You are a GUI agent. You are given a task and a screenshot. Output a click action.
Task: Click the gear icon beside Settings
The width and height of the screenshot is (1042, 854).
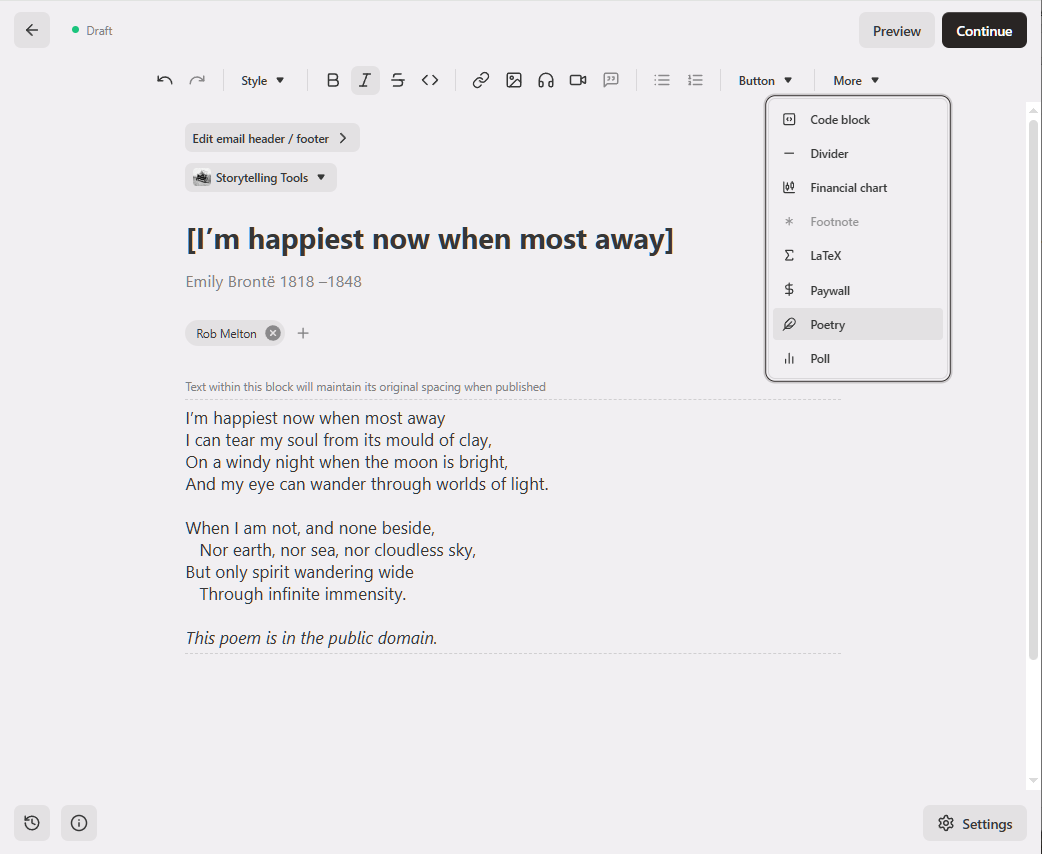point(946,823)
